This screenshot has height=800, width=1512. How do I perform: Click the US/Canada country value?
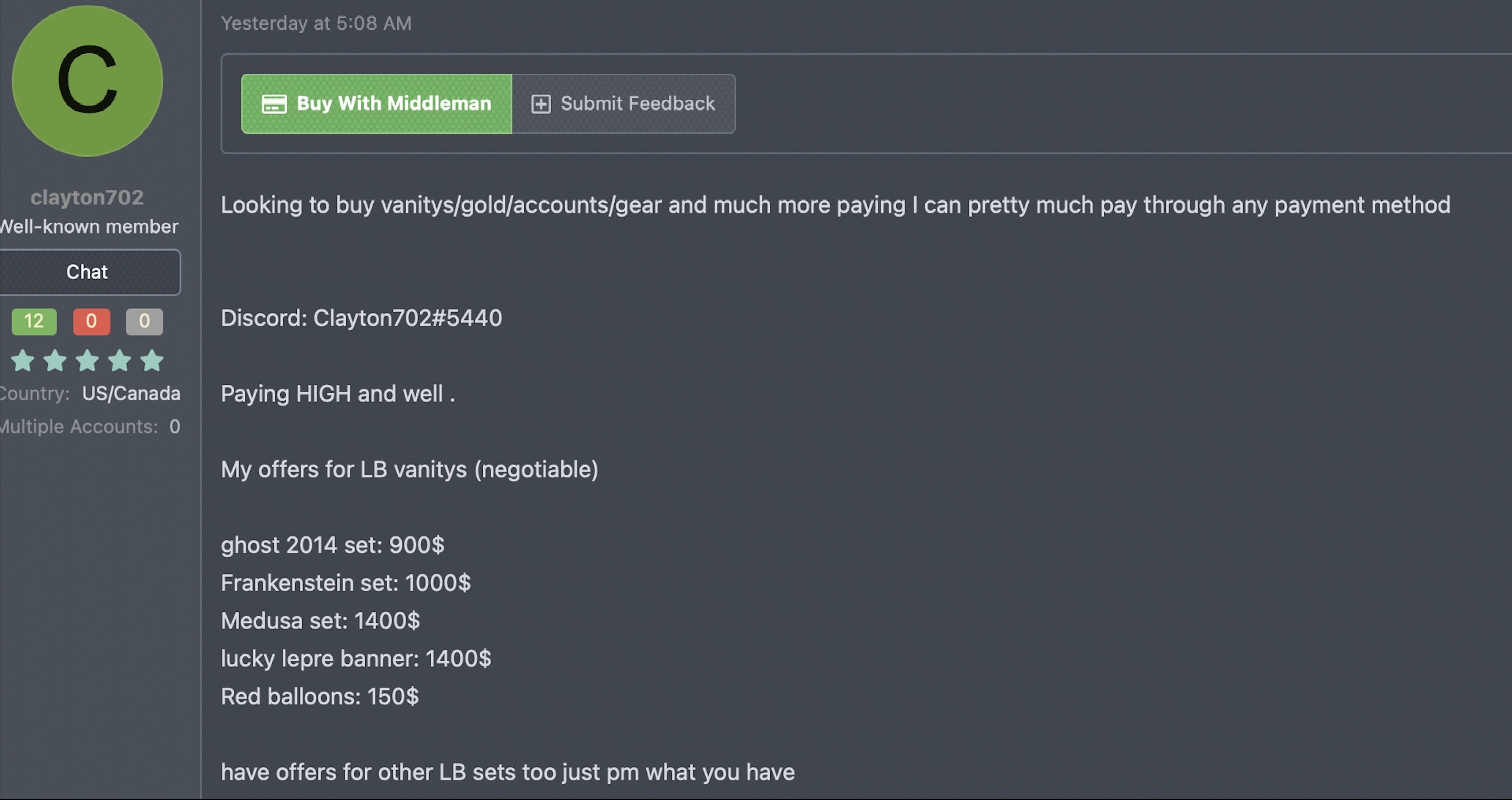(x=131, y=394)
